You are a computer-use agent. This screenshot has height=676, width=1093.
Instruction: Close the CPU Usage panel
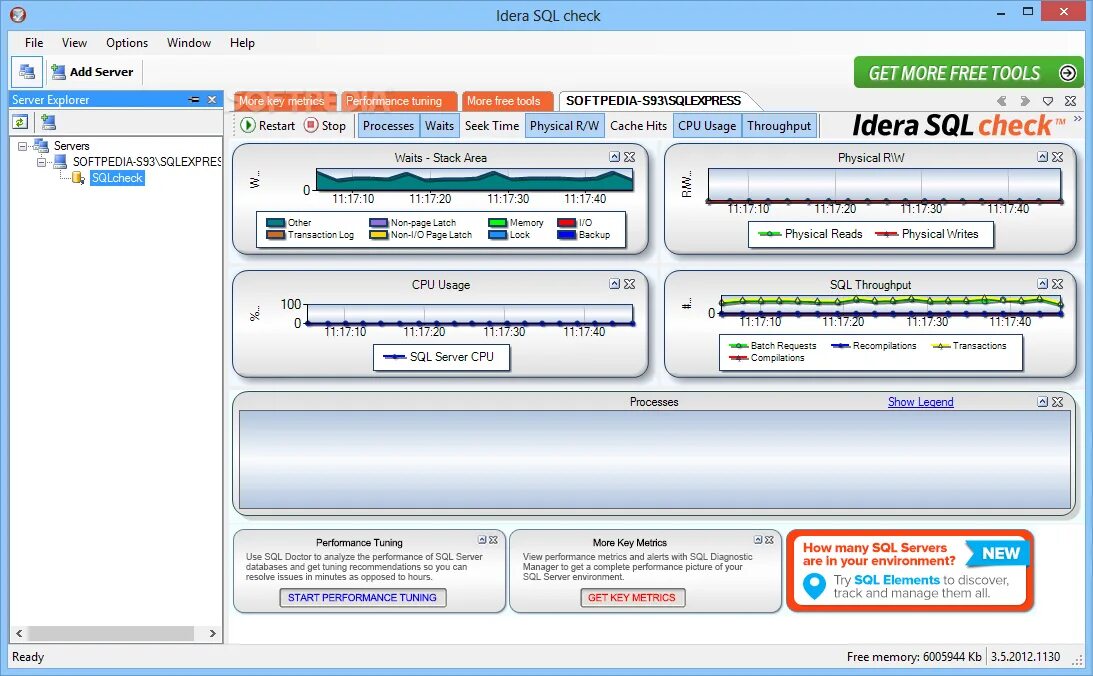pos(629,284)
